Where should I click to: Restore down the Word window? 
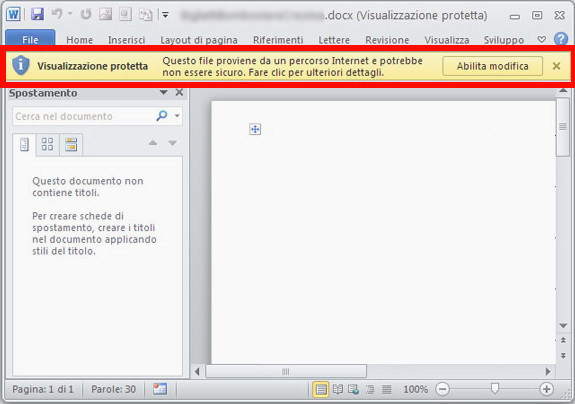pyautogui.click(x=537, y=15)
